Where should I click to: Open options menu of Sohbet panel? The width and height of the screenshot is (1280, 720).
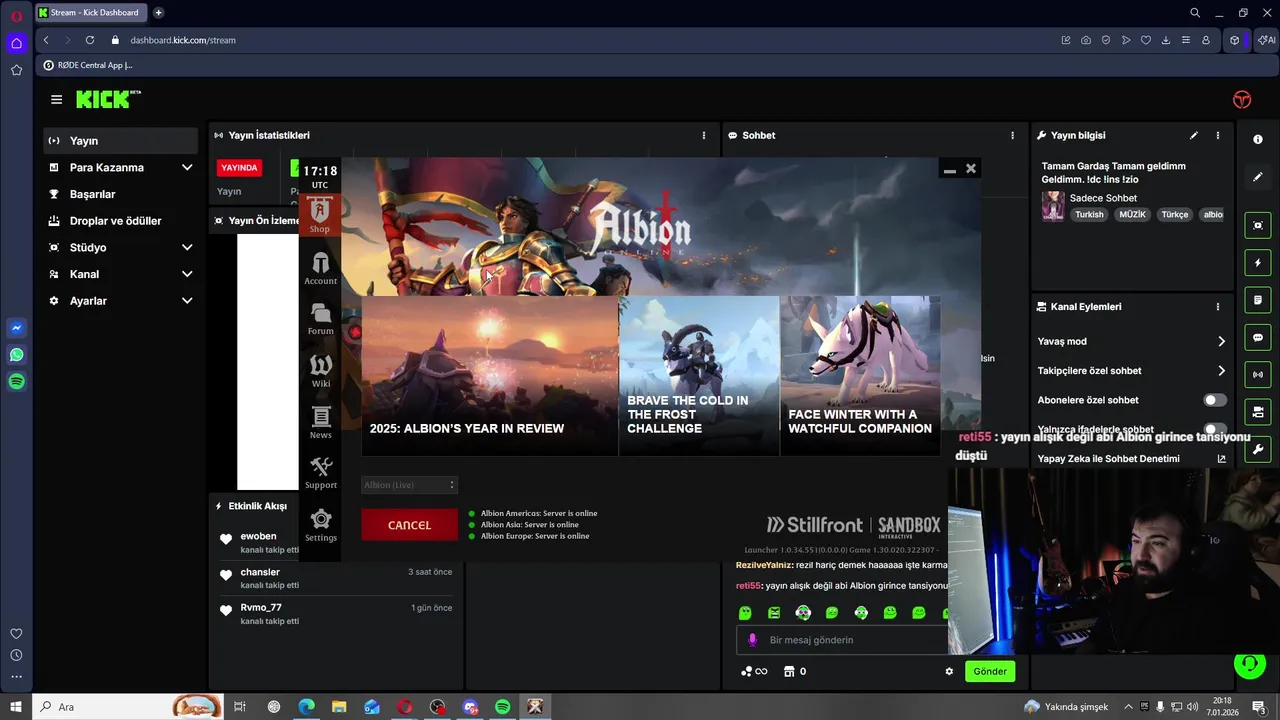click(1012, 135)
